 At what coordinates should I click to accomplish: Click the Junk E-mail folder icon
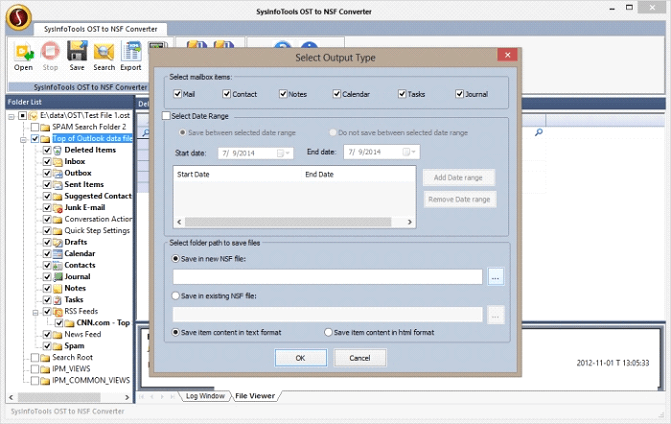[57, 208]
